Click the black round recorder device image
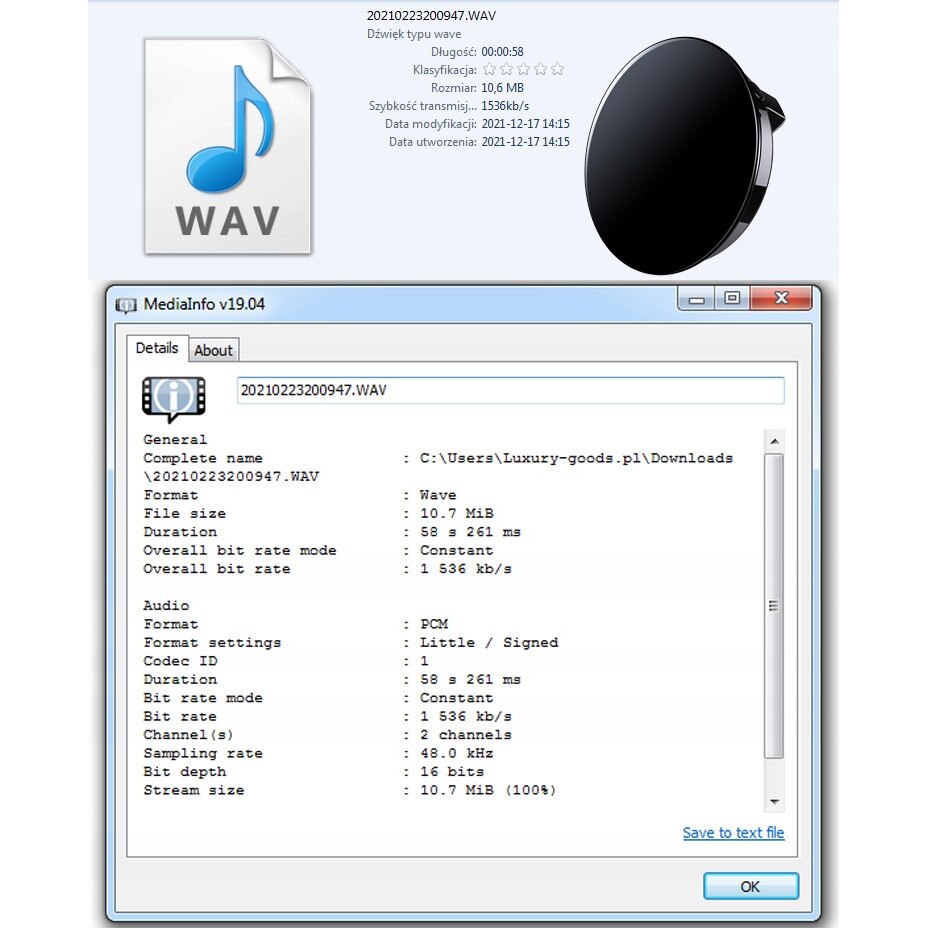The image size is (928, 928). 678,155
